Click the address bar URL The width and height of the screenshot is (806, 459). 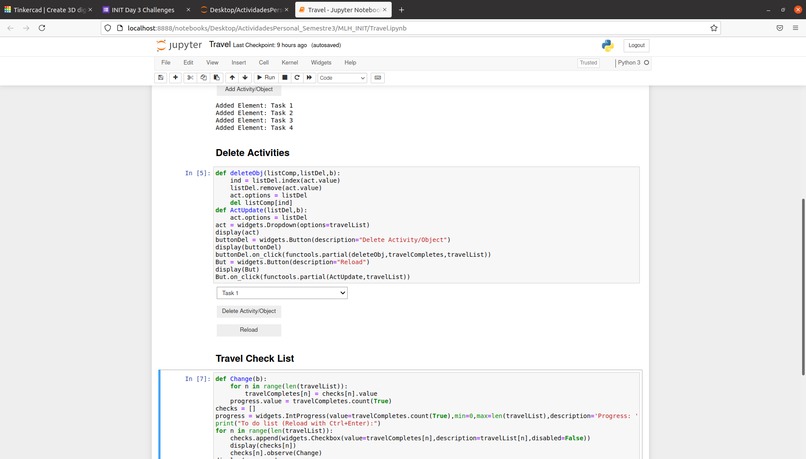(x=267, y=28)
